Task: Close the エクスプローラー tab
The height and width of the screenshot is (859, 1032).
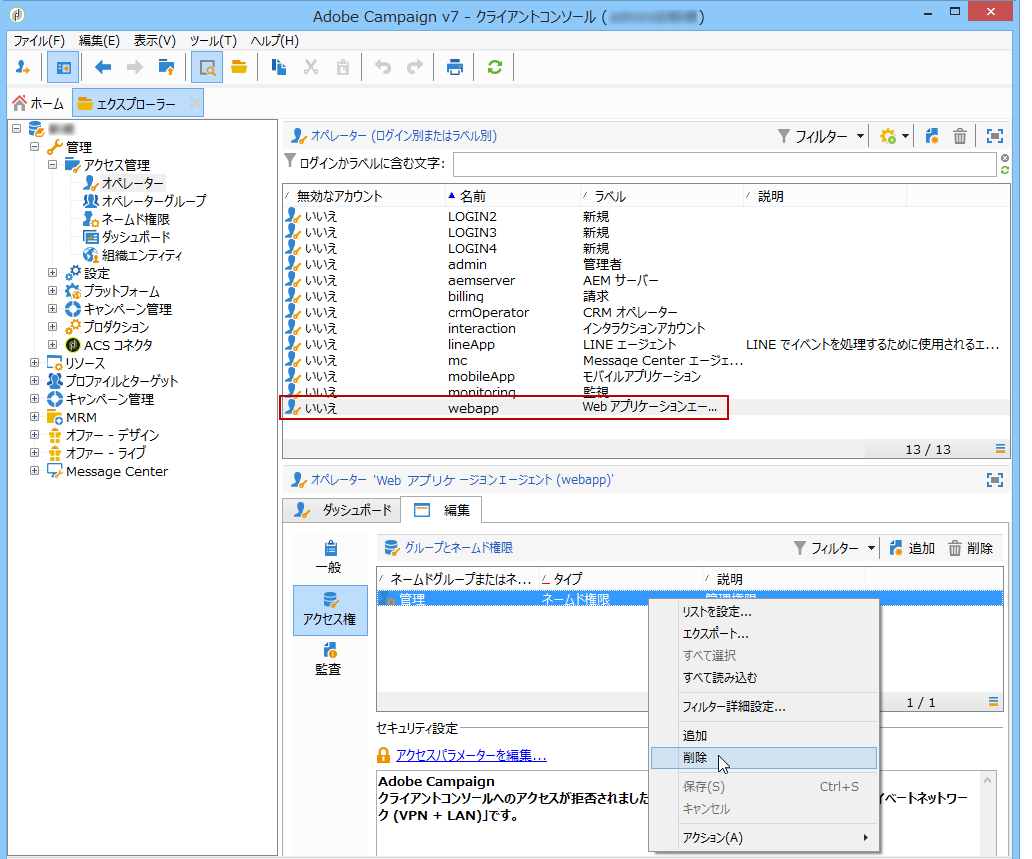Action: pos(195,103)
